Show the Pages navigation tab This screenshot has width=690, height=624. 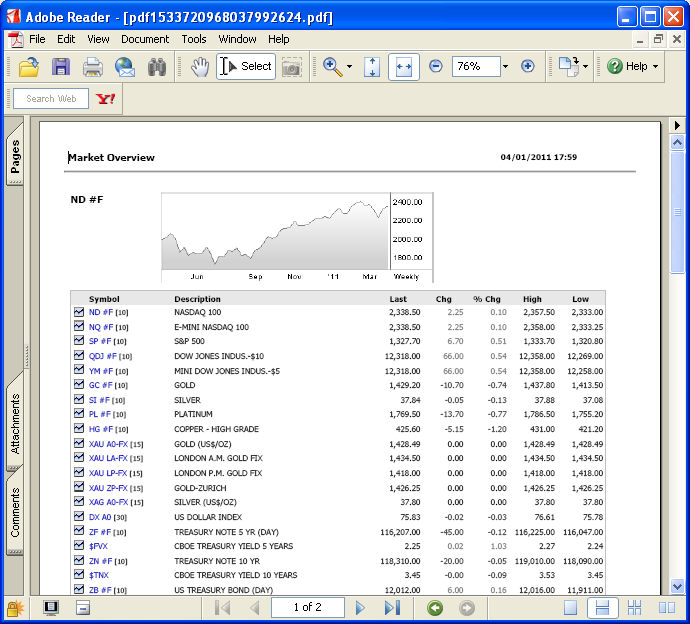click(15, 155)
